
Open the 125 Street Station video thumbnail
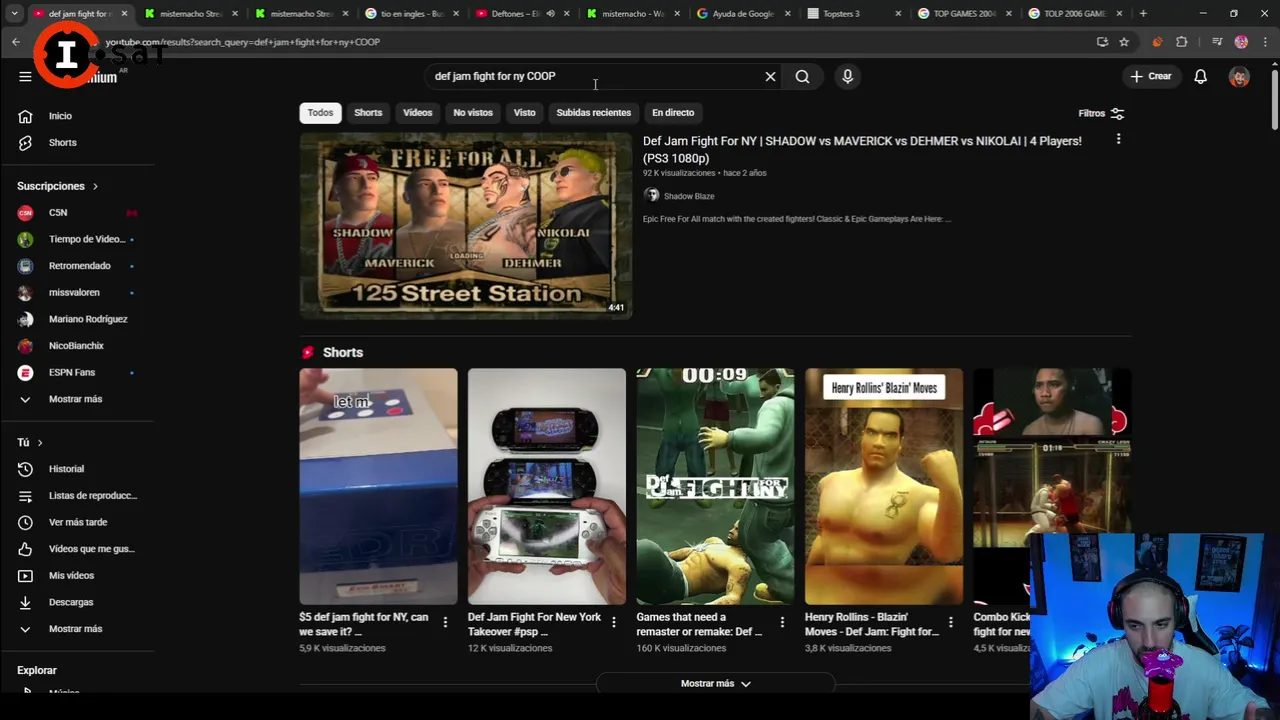(465, 226)
